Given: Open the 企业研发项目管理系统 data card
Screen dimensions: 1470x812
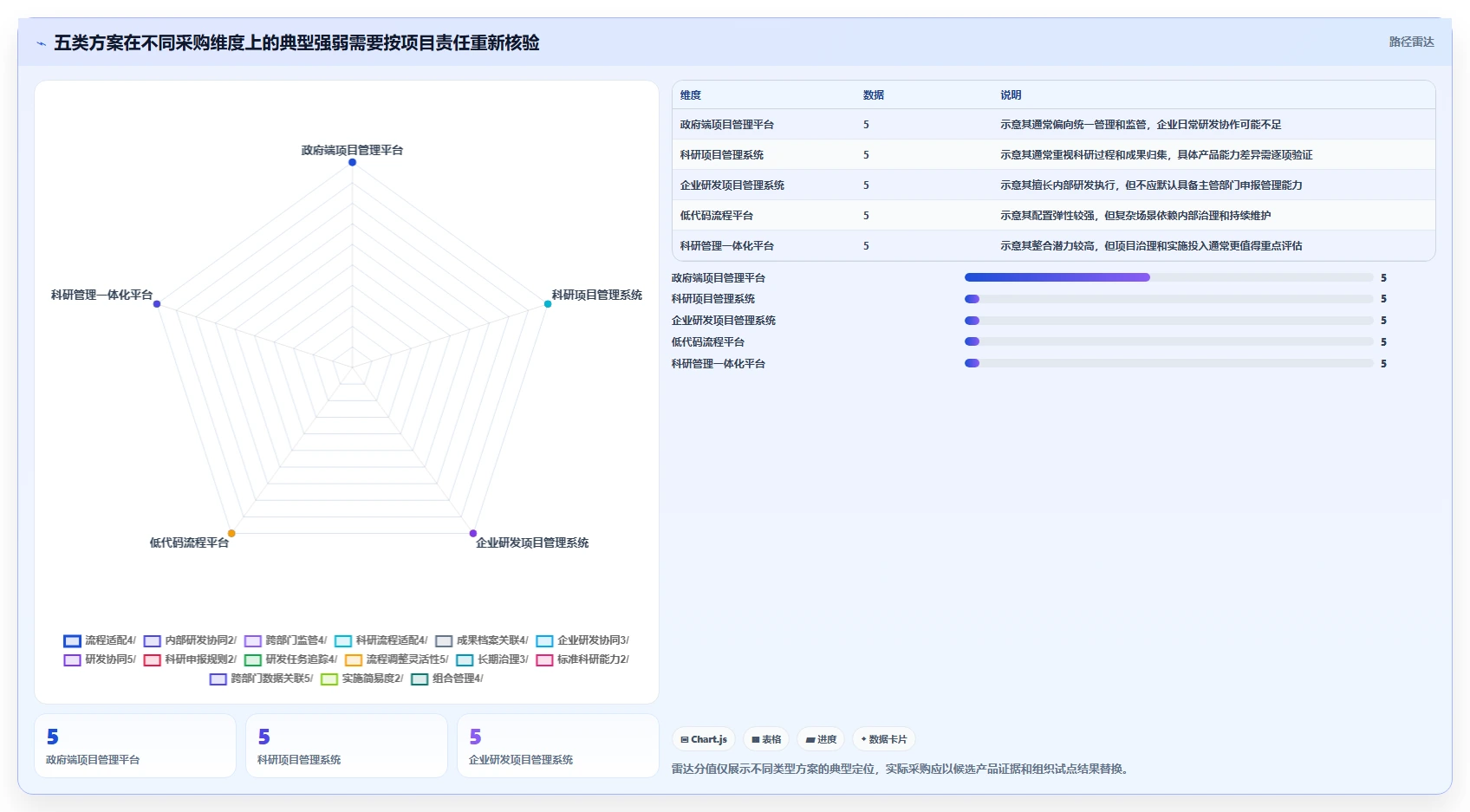Looking at the screenshot, I should point(558,745).
